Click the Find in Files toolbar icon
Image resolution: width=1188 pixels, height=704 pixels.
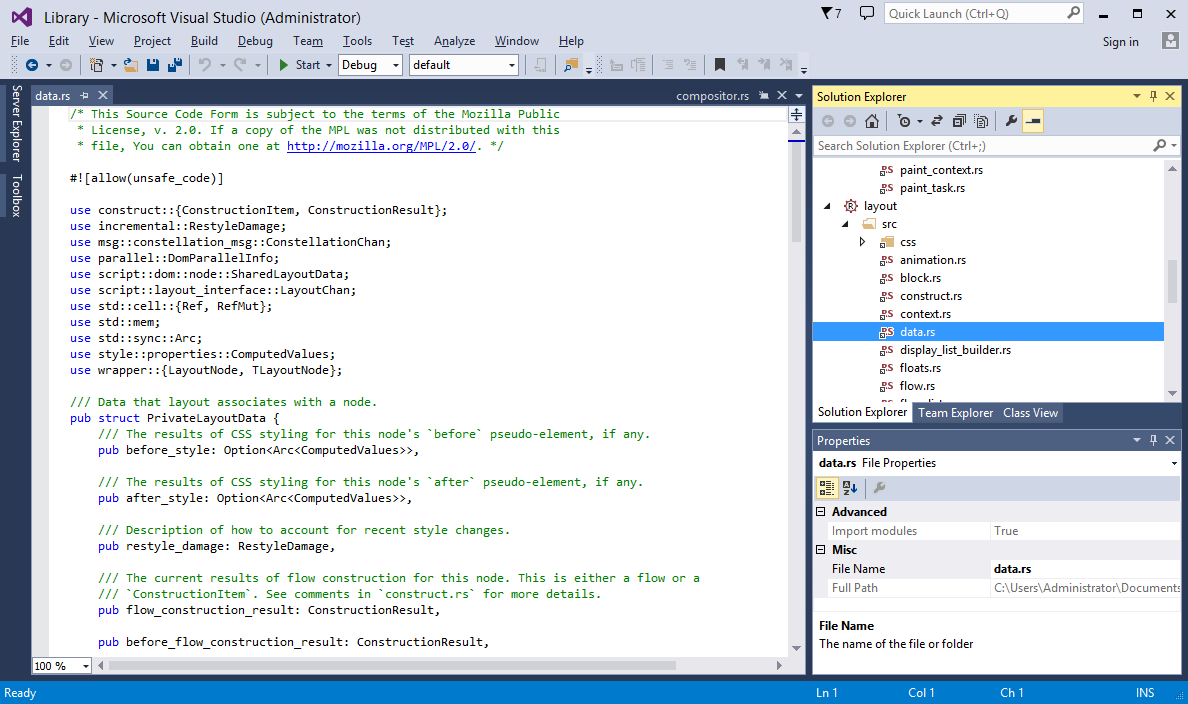coord(570,65)
